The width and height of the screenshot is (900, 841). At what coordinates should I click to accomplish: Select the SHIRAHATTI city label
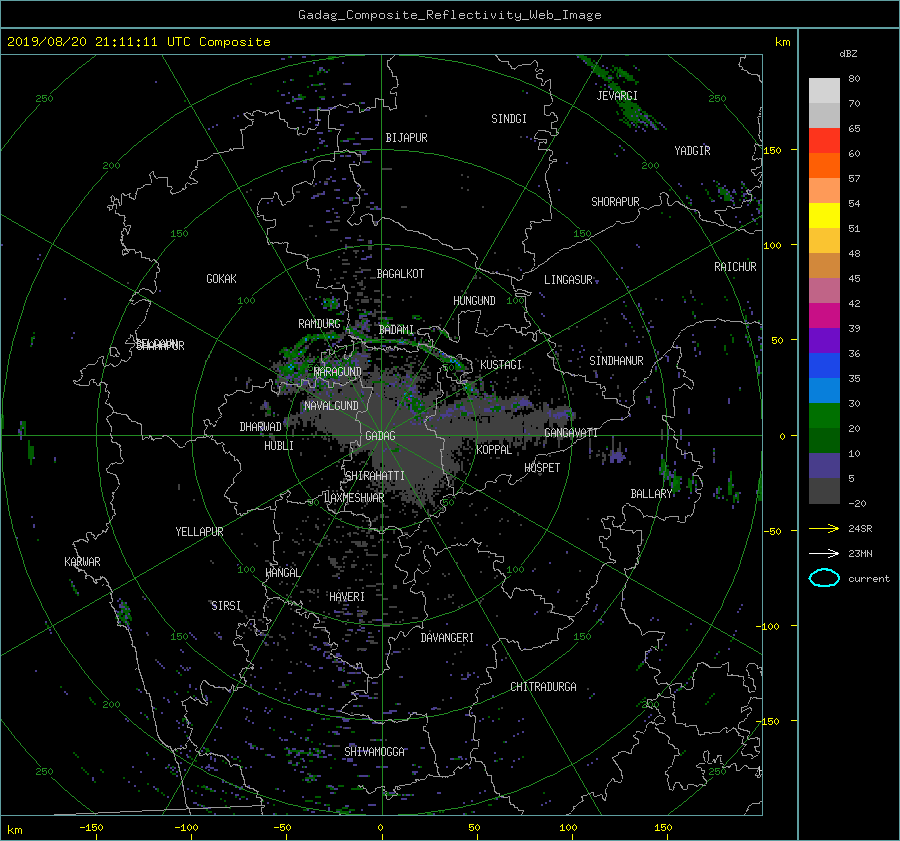[x=375, y=476]
